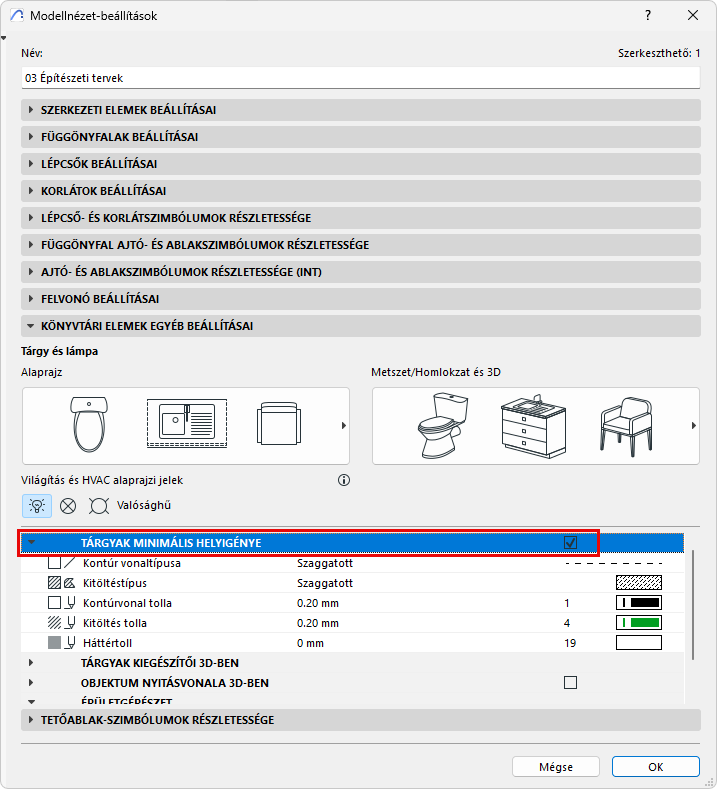
Task: Choose the 3D toilet preview
Action: (443, 426)
